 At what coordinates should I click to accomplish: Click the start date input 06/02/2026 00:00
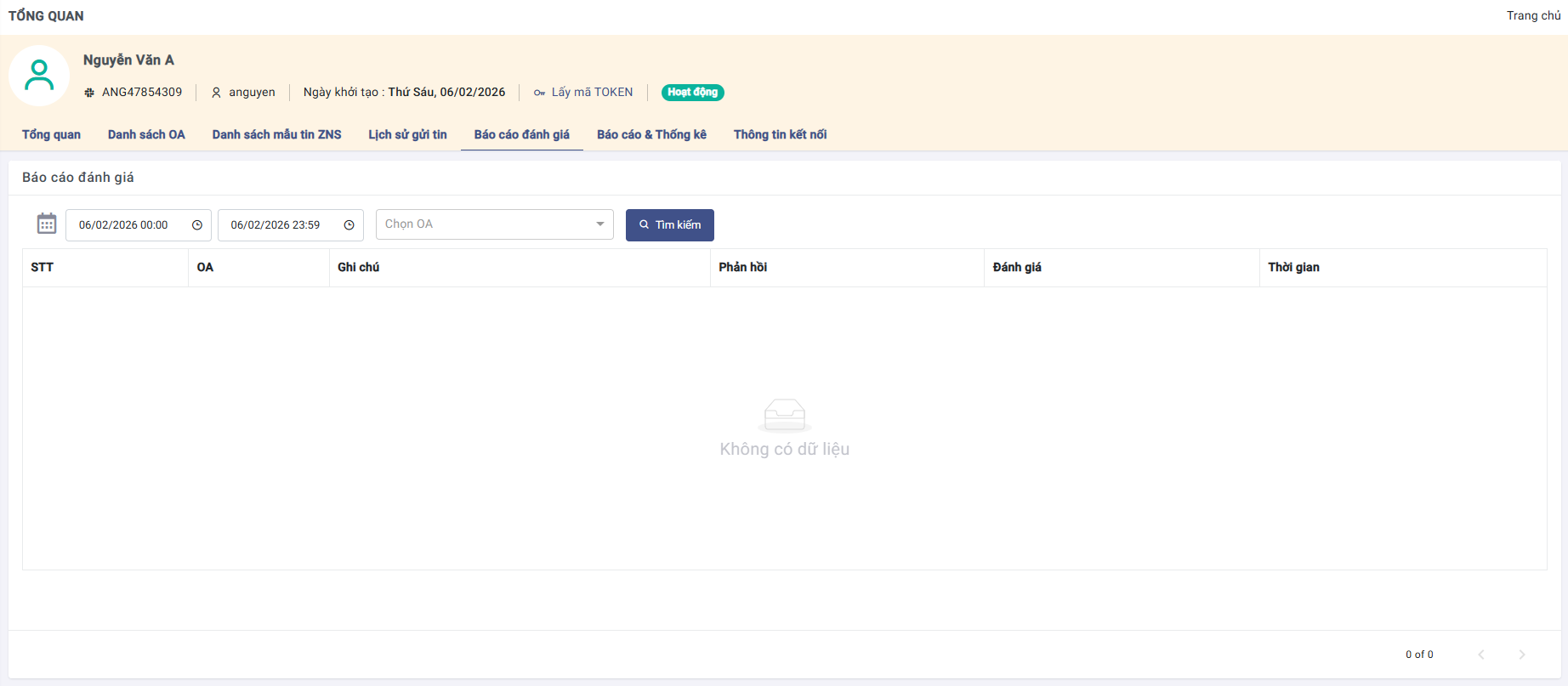(124, 225)
